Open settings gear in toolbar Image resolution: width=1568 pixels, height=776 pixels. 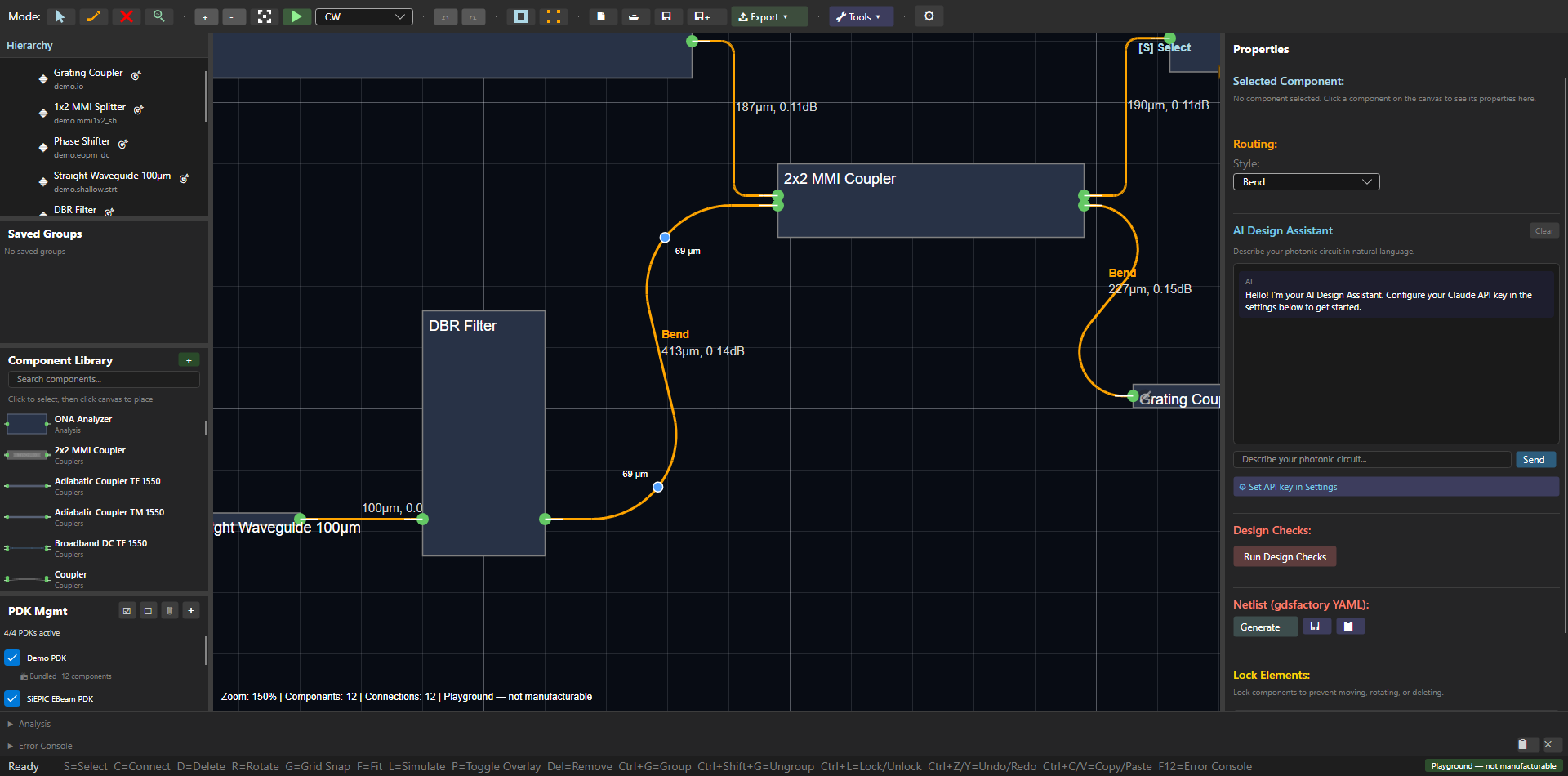tap(929, 16)
